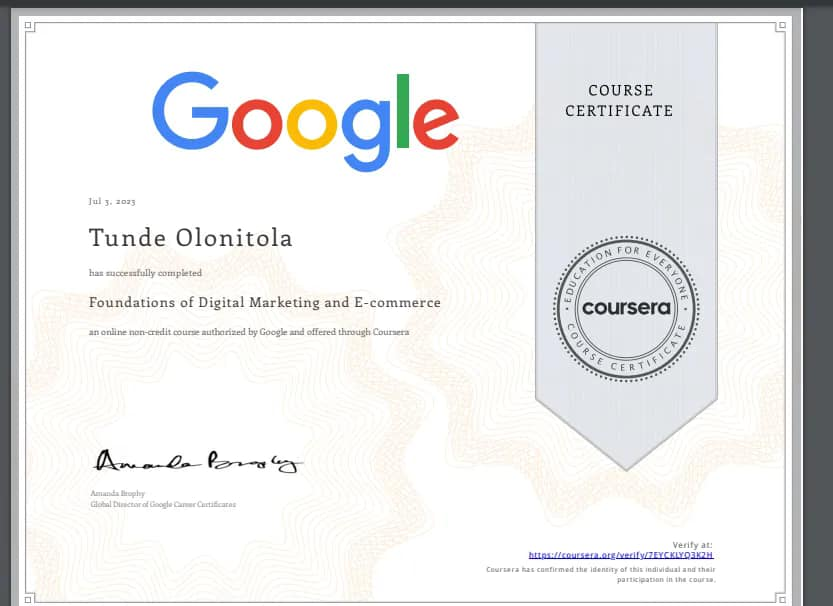833x606 pixels.
Task: Click the 'Coursera has confirmed the identity' note
Action: tap(601, 575)
